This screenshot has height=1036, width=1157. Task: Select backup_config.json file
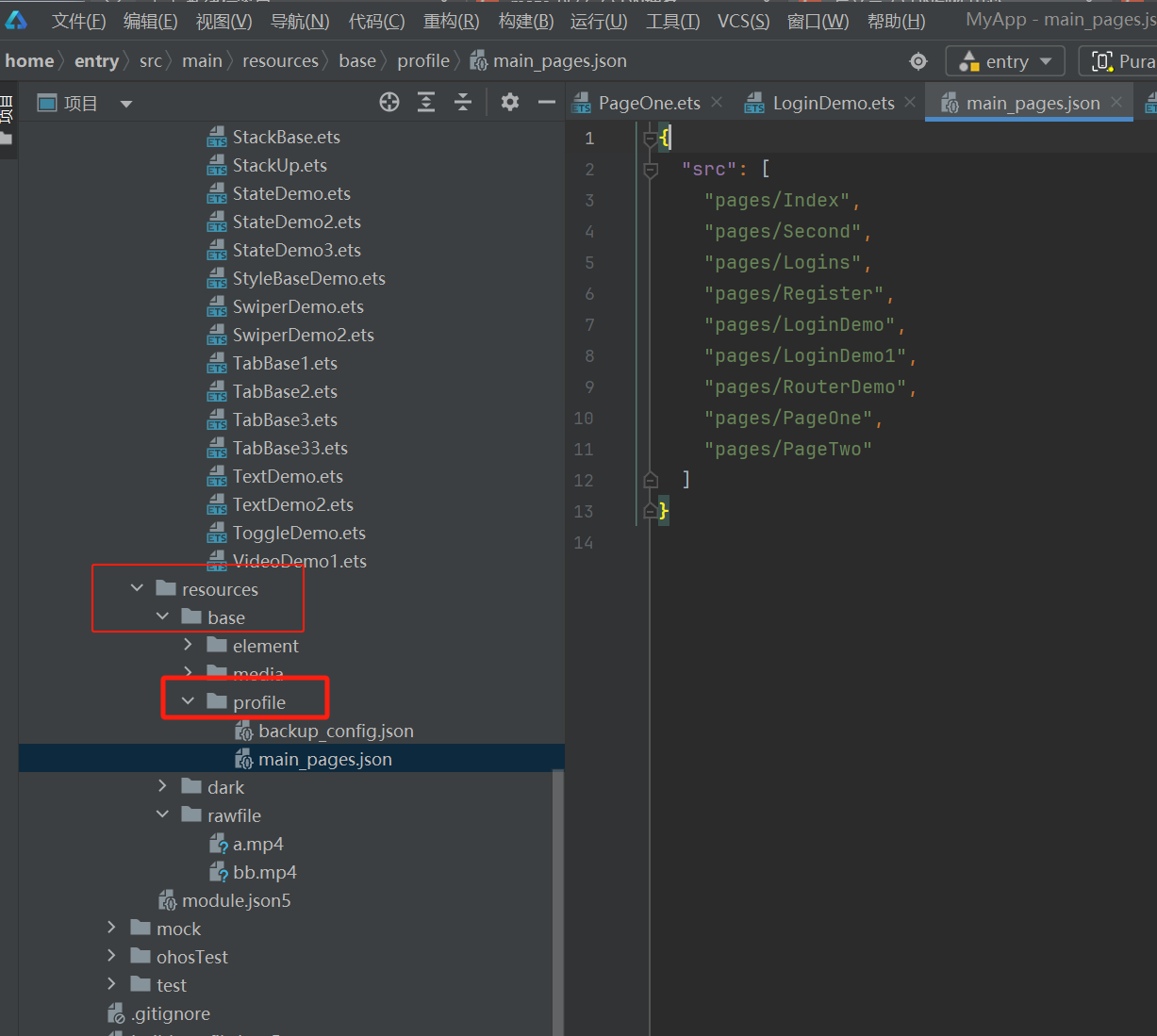(x=336, y=731)
